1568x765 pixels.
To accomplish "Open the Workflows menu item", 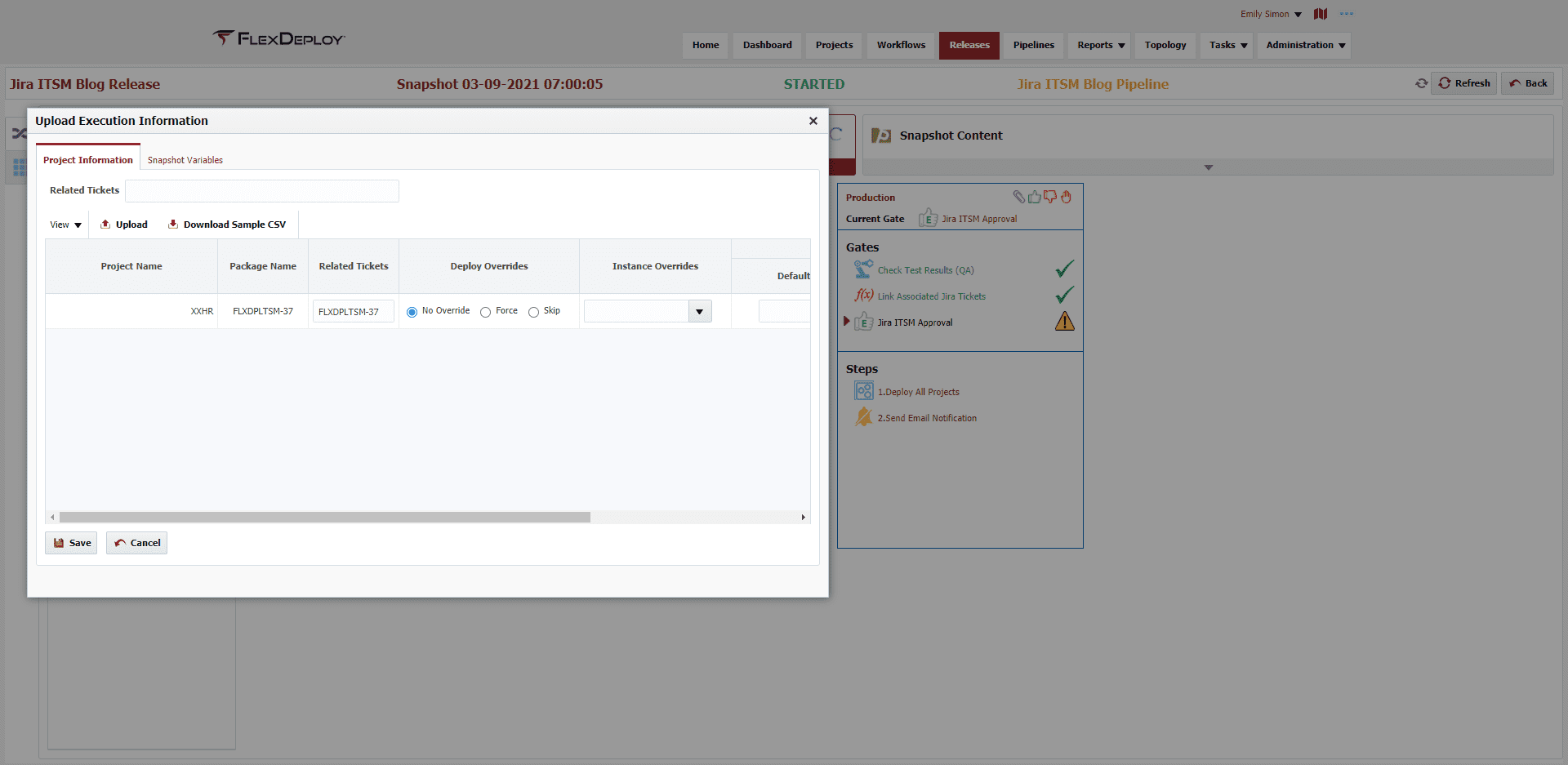I will [x=901, y=46].
